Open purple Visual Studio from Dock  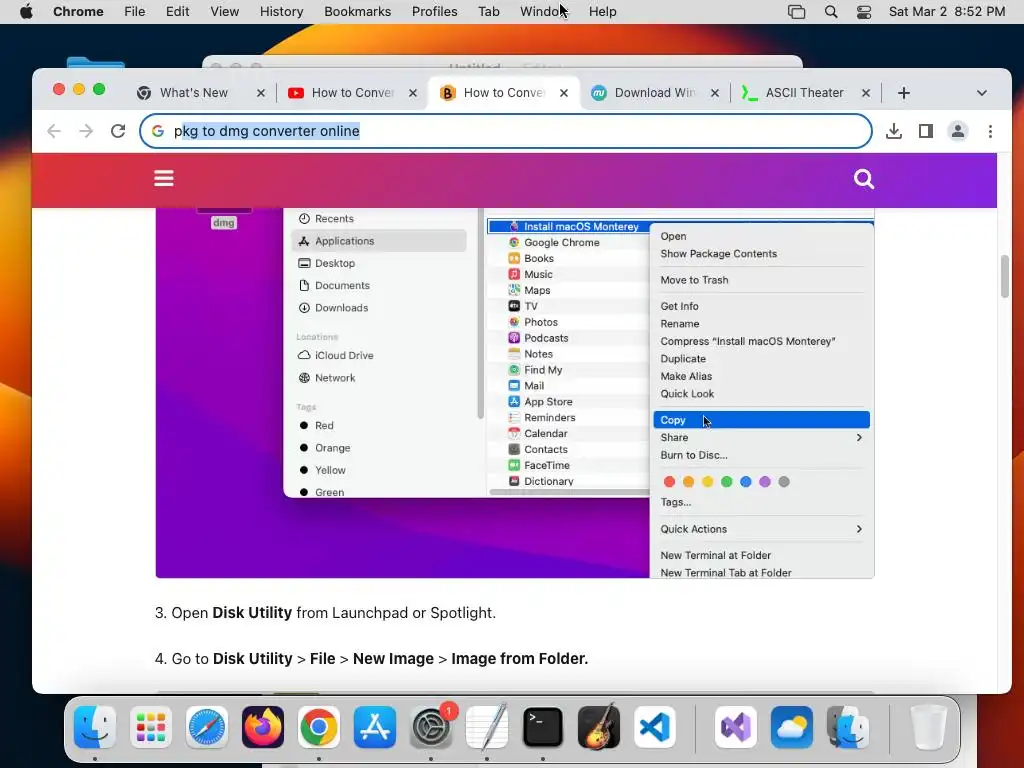click(736, 727)
